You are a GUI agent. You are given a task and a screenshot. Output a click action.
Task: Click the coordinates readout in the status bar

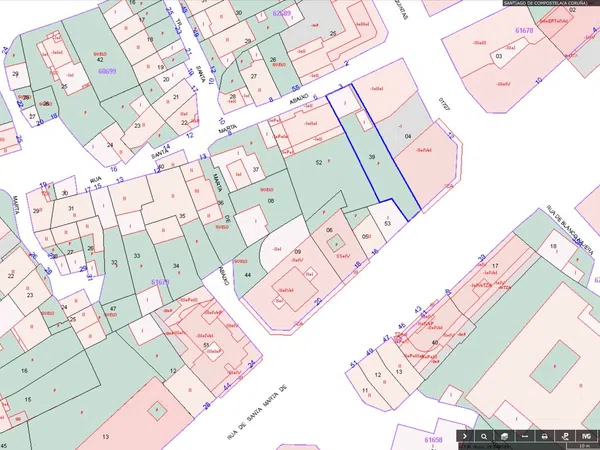pos(484,446)
